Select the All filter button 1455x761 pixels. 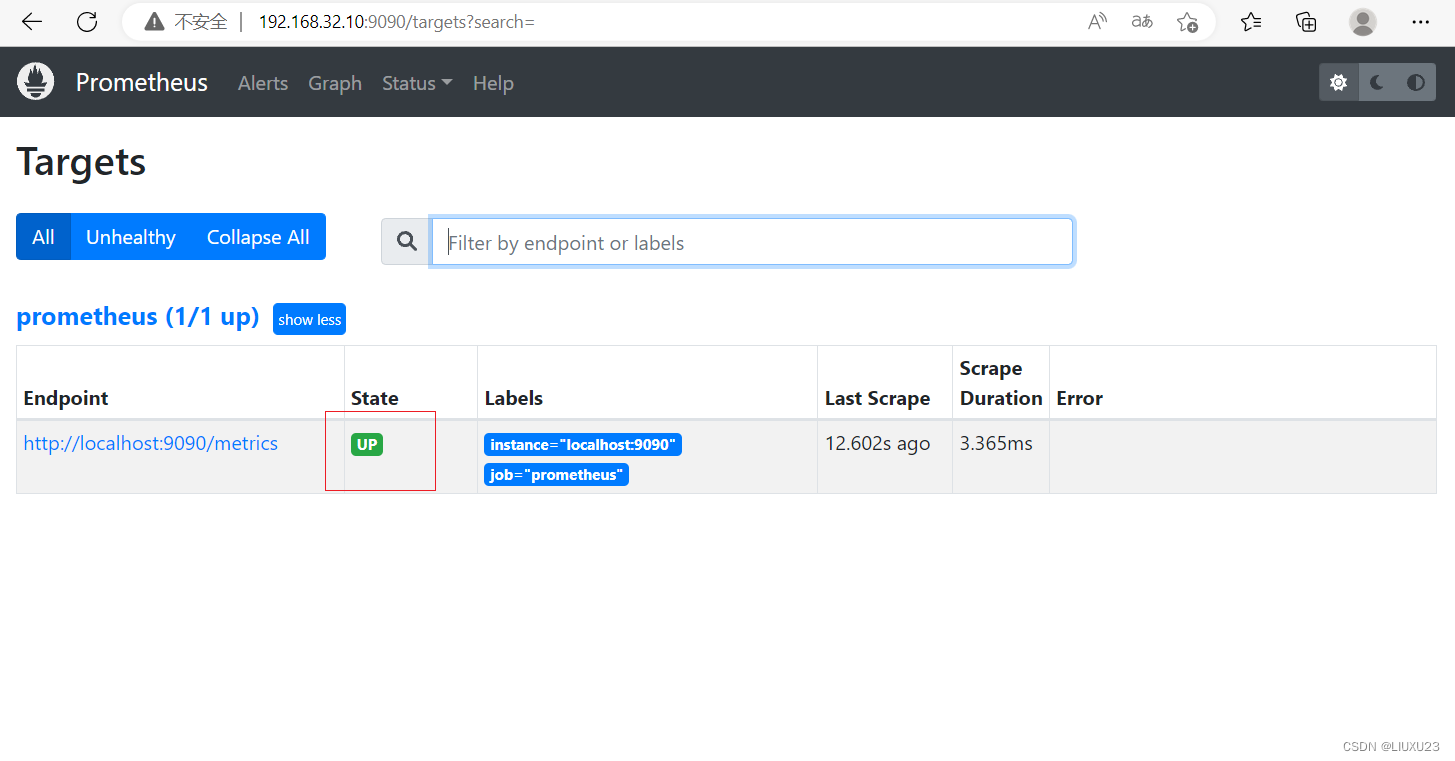[43, 237]
